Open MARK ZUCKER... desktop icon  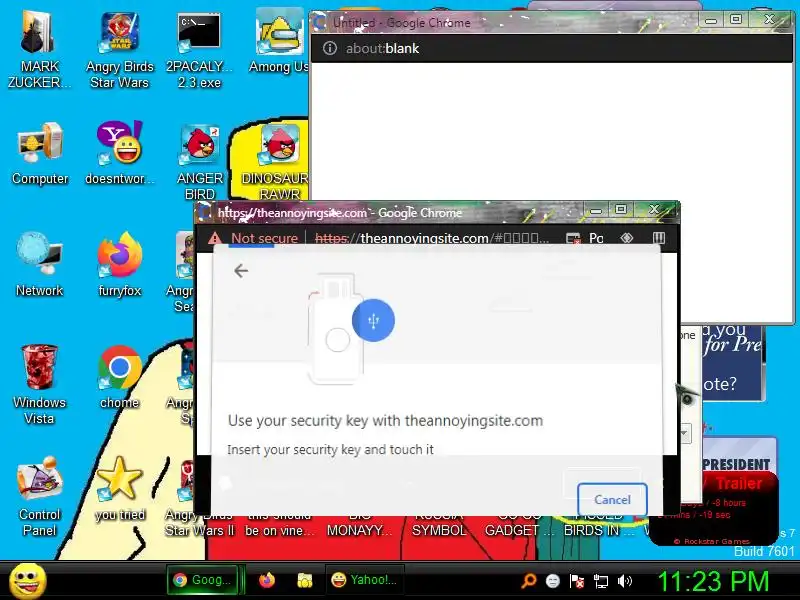pos(39,49)
